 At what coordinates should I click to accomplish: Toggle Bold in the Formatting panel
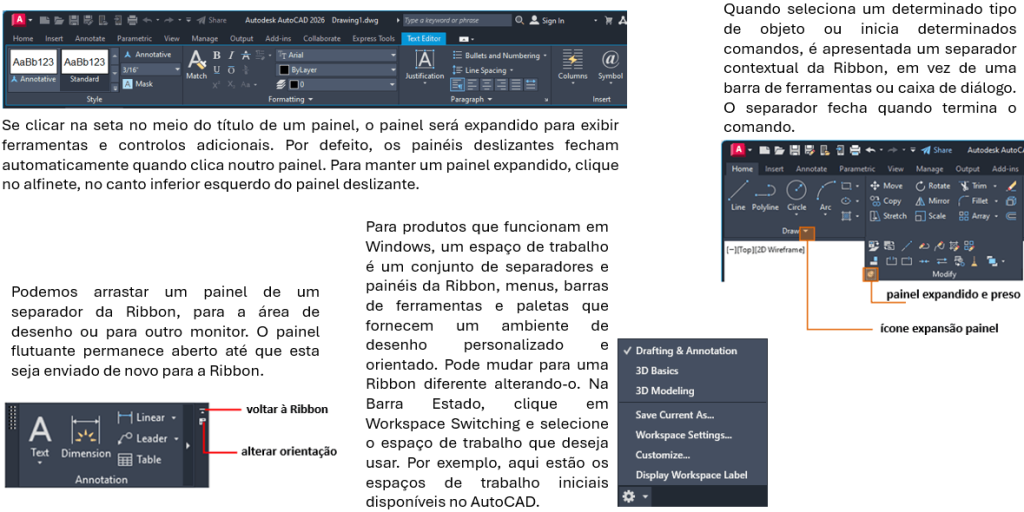click(217, 55)
